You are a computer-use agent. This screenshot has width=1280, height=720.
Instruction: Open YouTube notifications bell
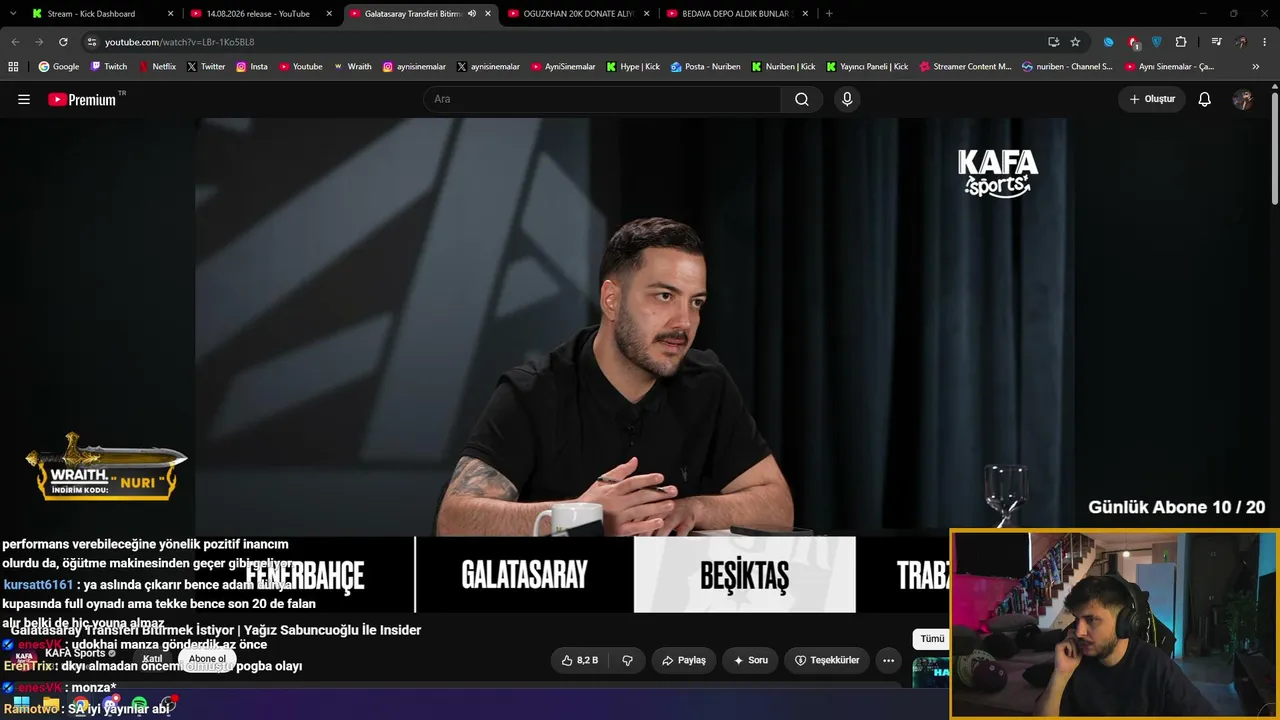[1205, 99]
